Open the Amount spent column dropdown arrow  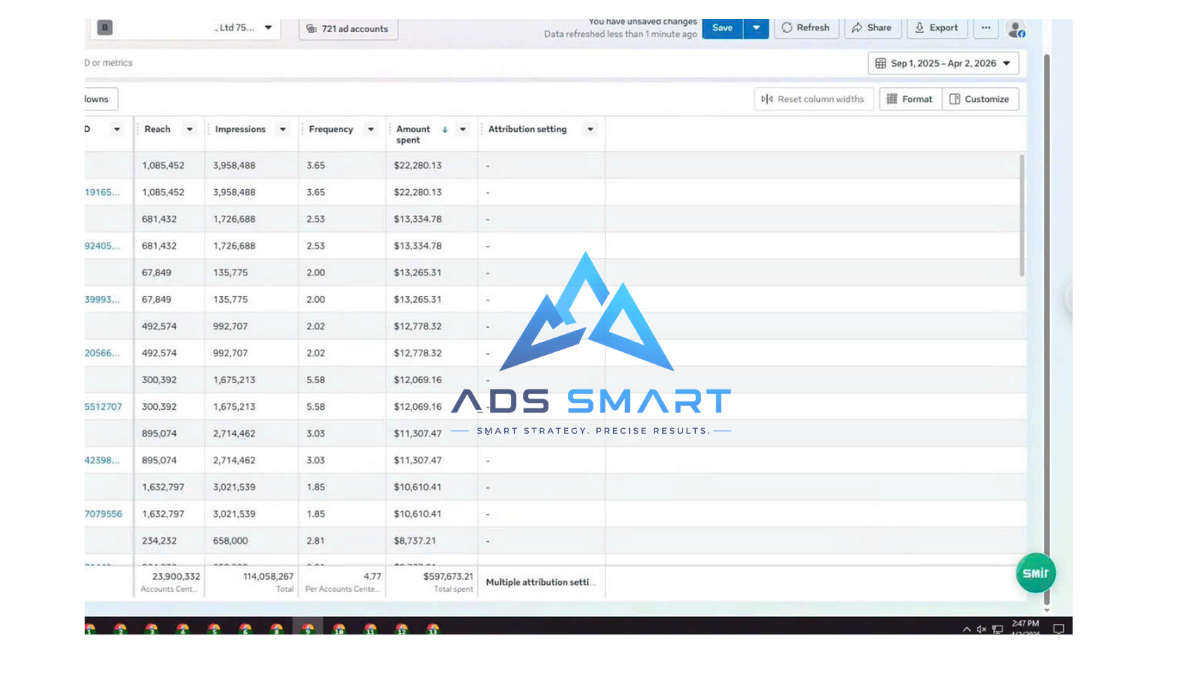click(x=463, y=129)
